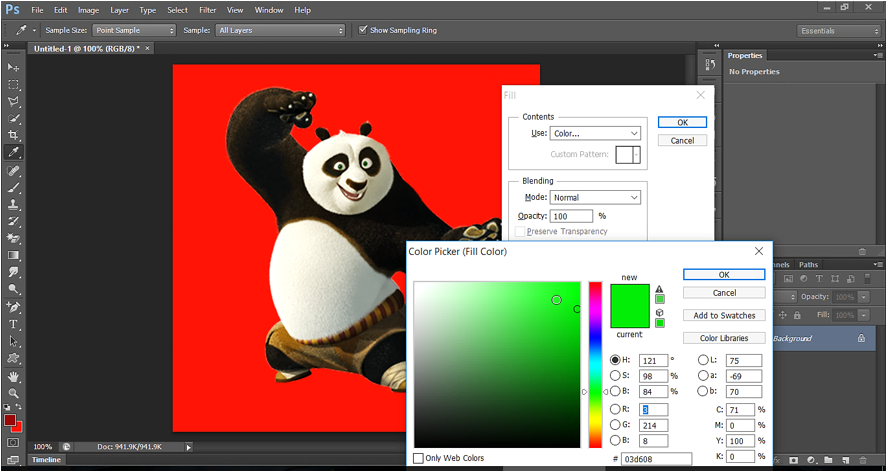The height and width of the screenshot is (472, 887).
Task: Open the Use dropdown in Fill dialog
Action: (x=595, y=134)
